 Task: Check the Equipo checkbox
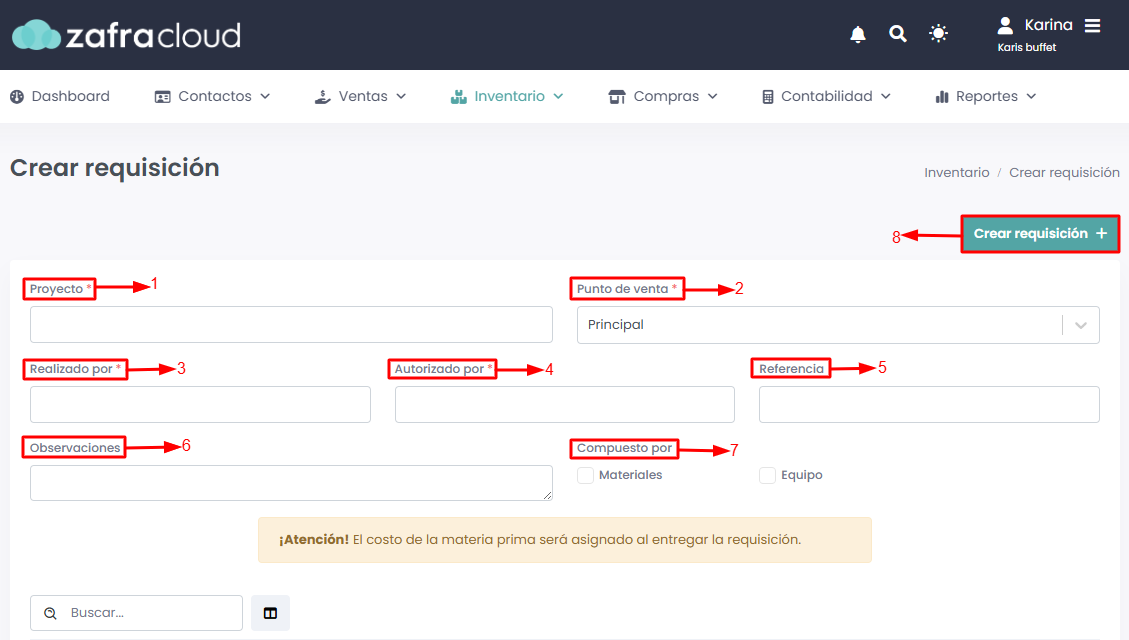[x=768, y=475]
